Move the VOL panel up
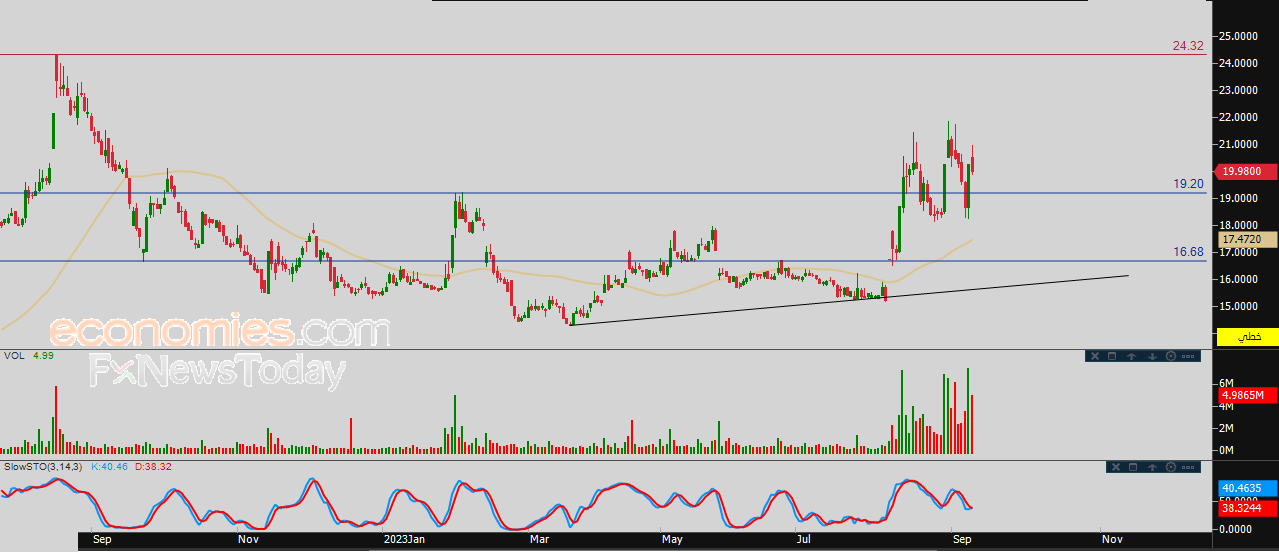 (x=1131, y=356)
